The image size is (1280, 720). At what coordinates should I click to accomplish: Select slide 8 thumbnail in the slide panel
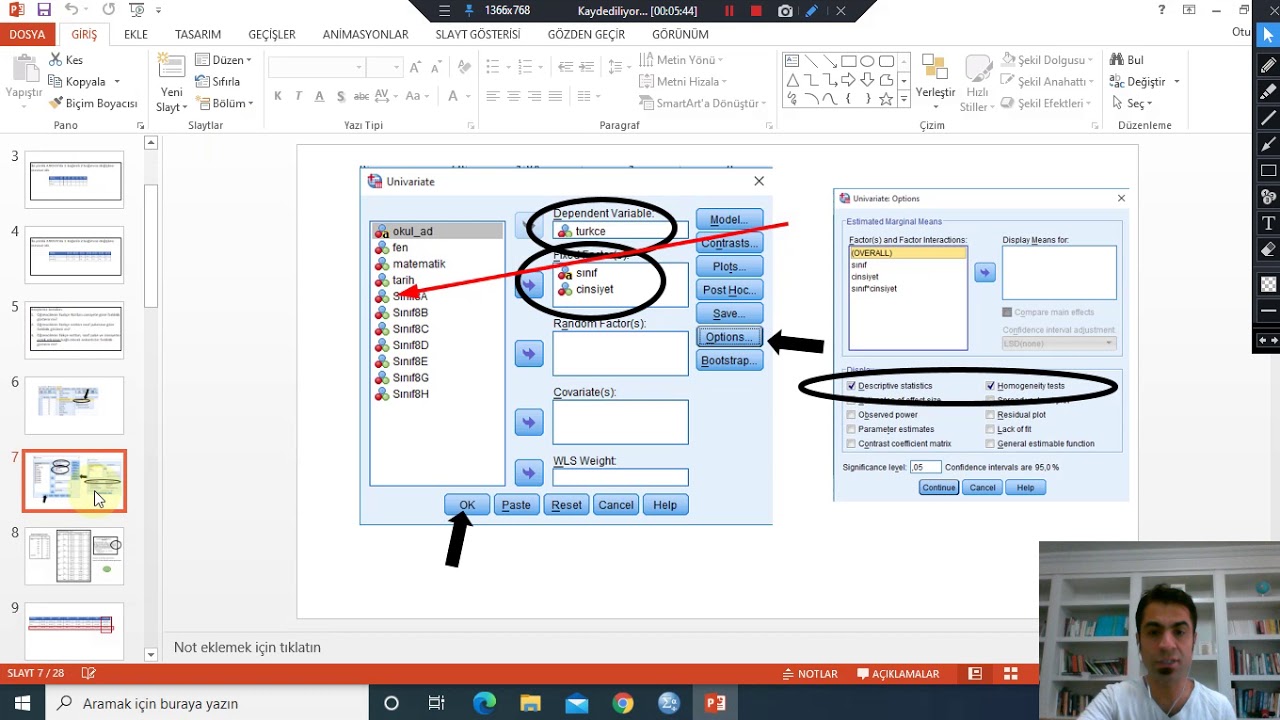tap(75, 556)
